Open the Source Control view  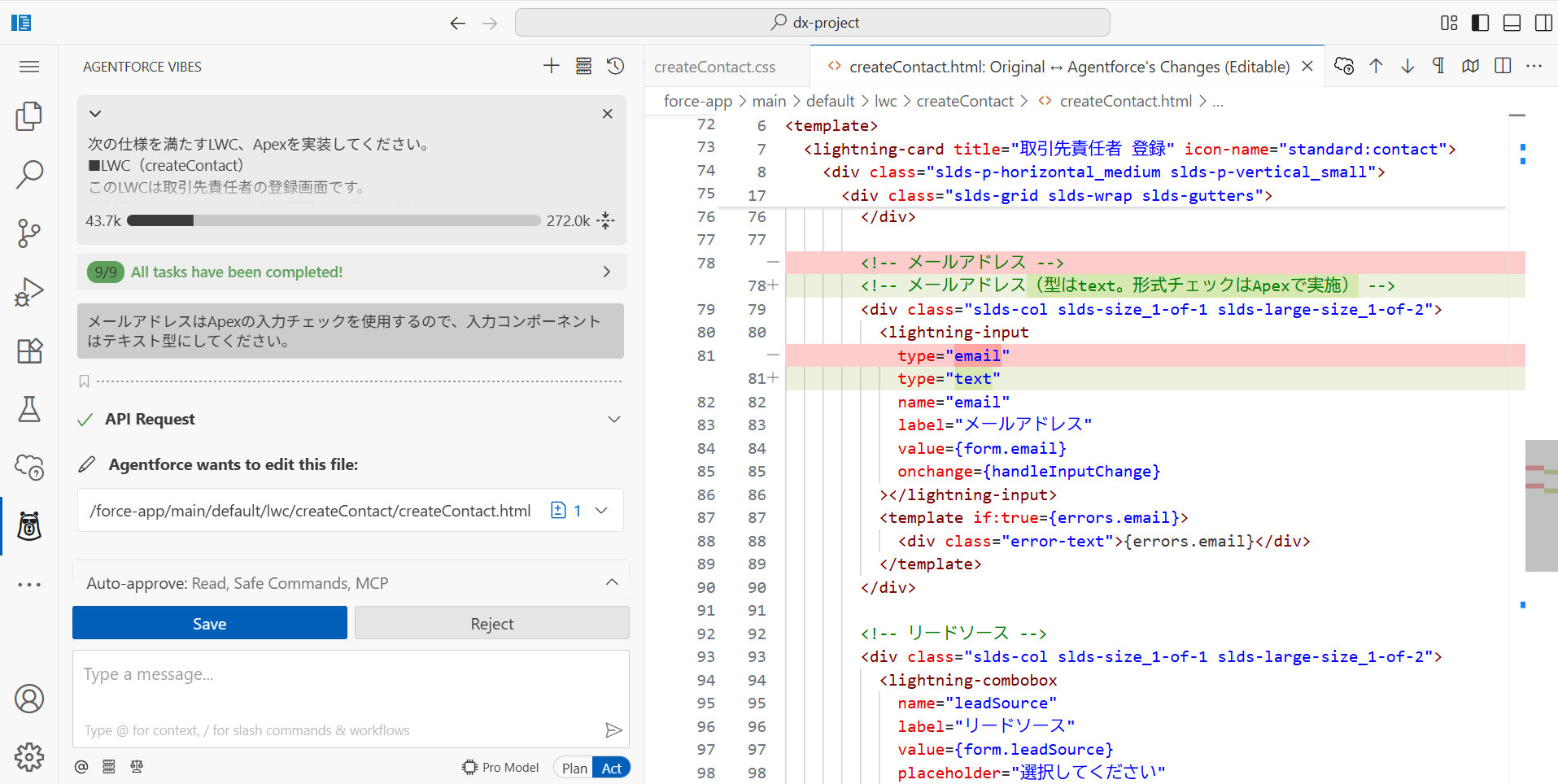[x=29, y=233]
